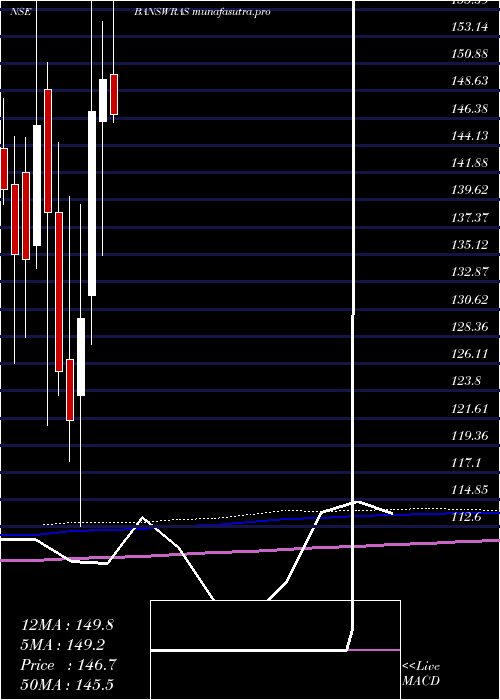Select the 117.1 price axis label

(x=466, y=463)
